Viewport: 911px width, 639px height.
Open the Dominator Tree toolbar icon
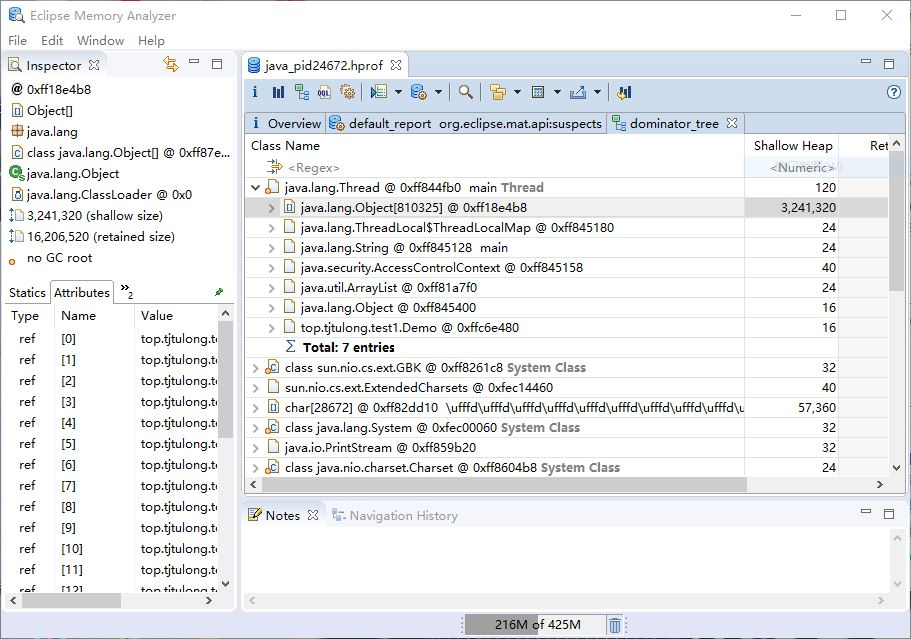coord(302,92)
